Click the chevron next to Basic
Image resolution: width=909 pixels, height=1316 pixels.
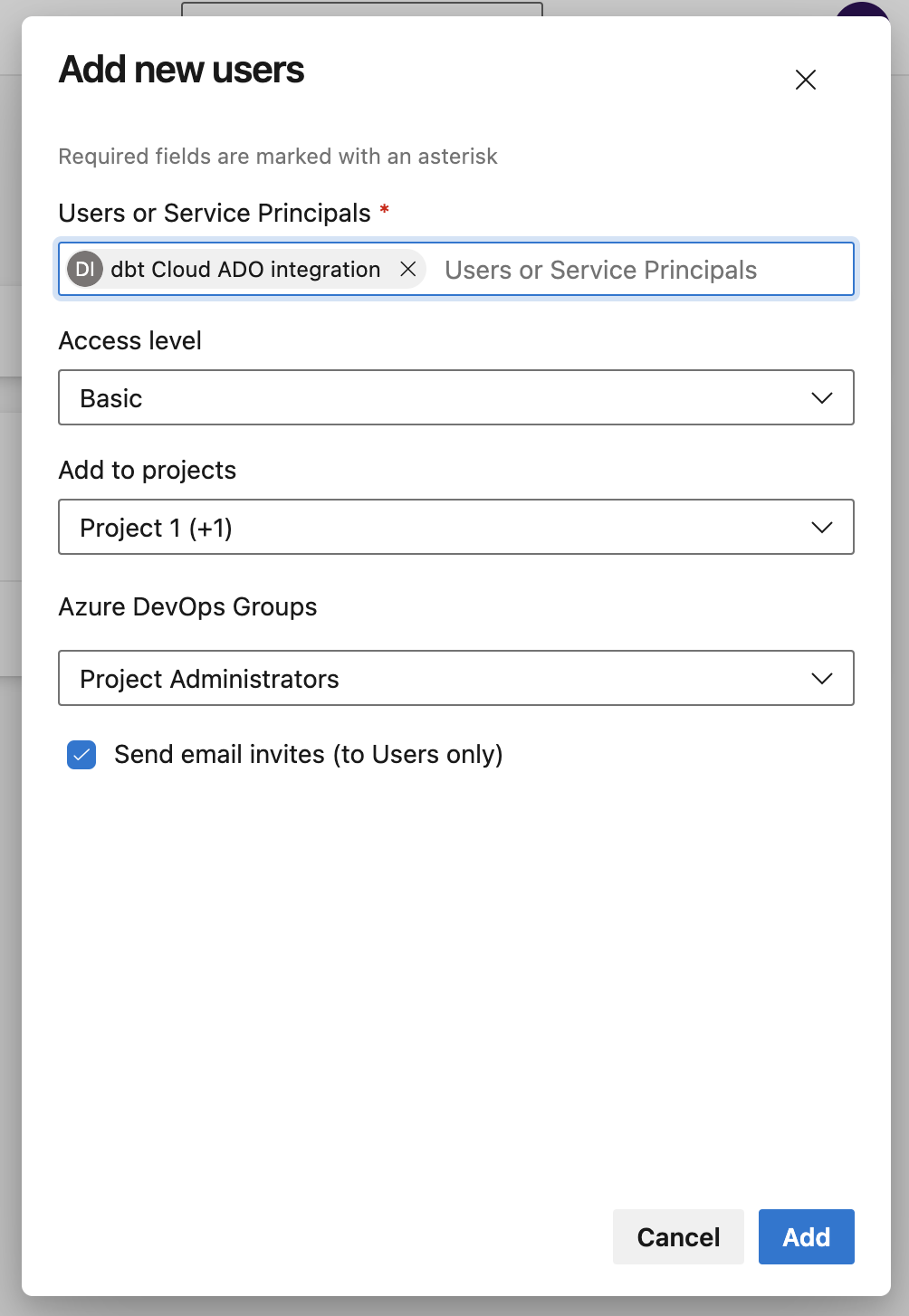pos(820,397)
